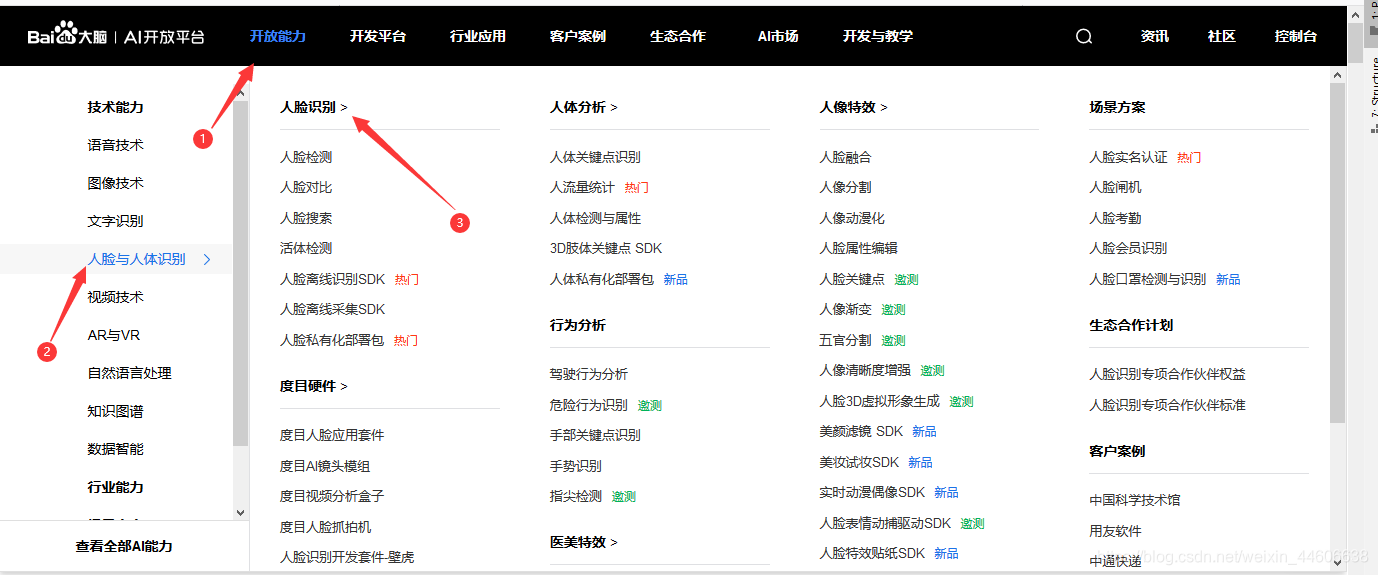The image size is (1378, 575).
Task: Open the 医美特效 > category heading
Action: [x=584, y=542]
